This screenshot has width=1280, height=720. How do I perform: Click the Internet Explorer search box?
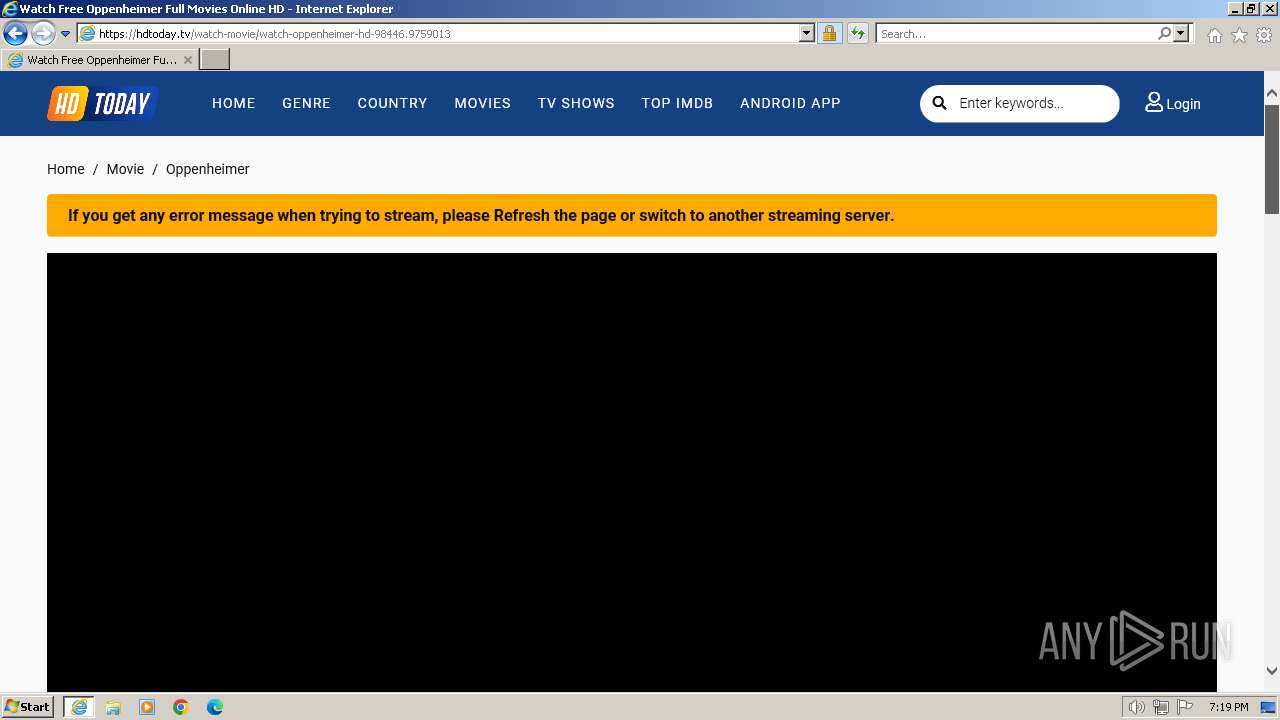(x=1016, y=34)
